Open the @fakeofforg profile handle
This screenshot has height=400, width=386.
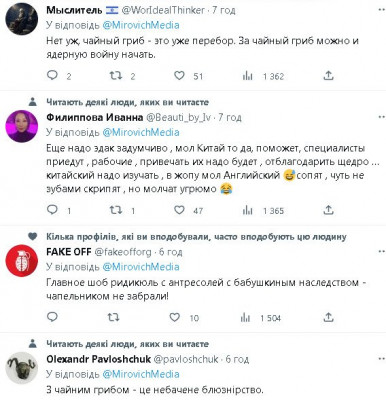tap(123, 252)
